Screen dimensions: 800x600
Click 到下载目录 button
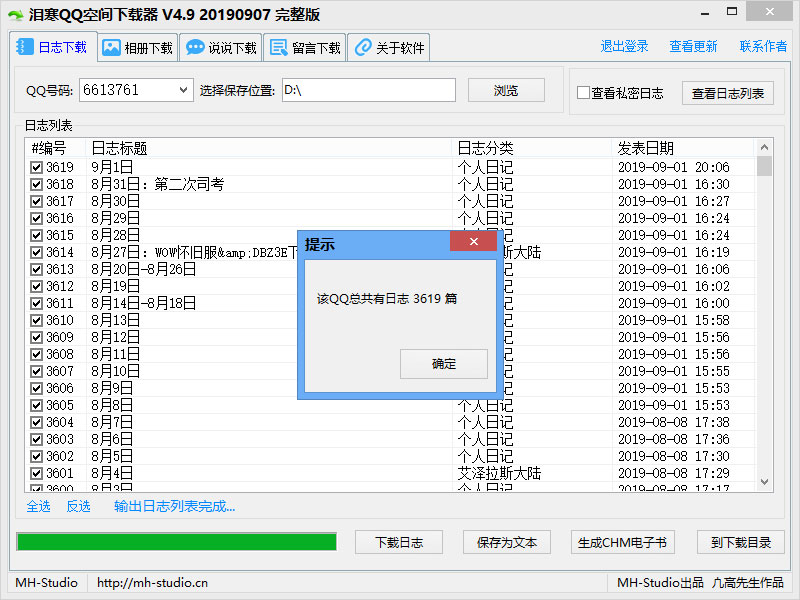[x=741, y=542]
